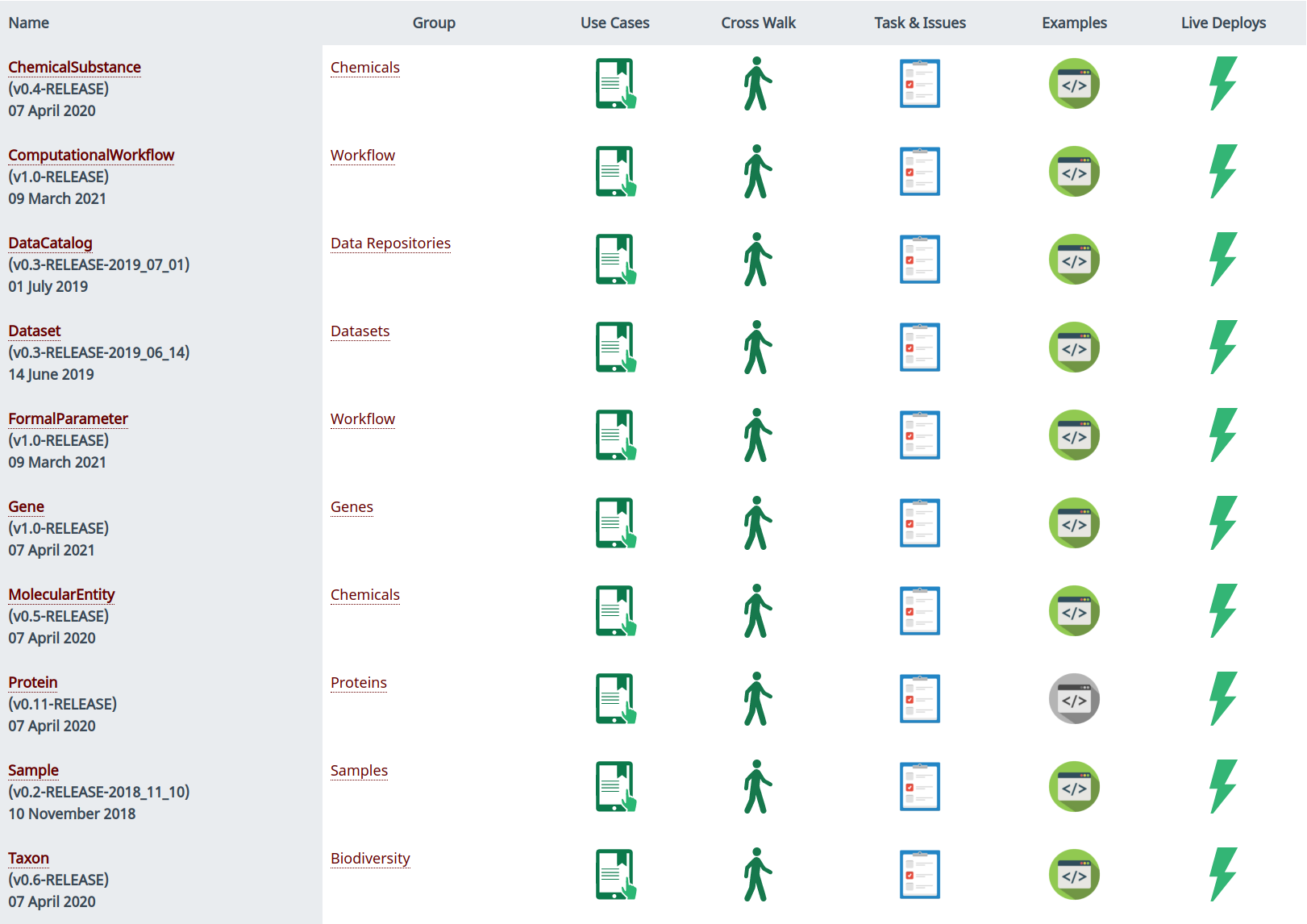Open the Taxon profile link

pos(28,858)
